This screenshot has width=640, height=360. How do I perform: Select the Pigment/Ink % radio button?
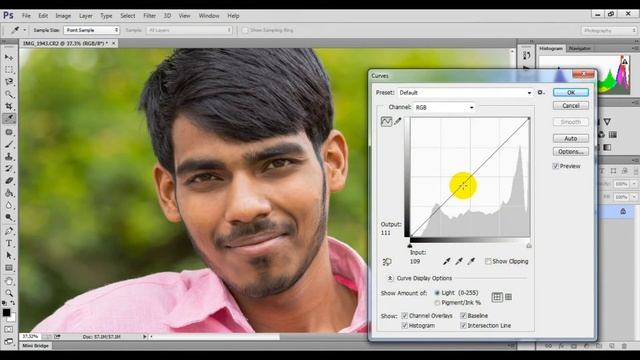(437, 302)
